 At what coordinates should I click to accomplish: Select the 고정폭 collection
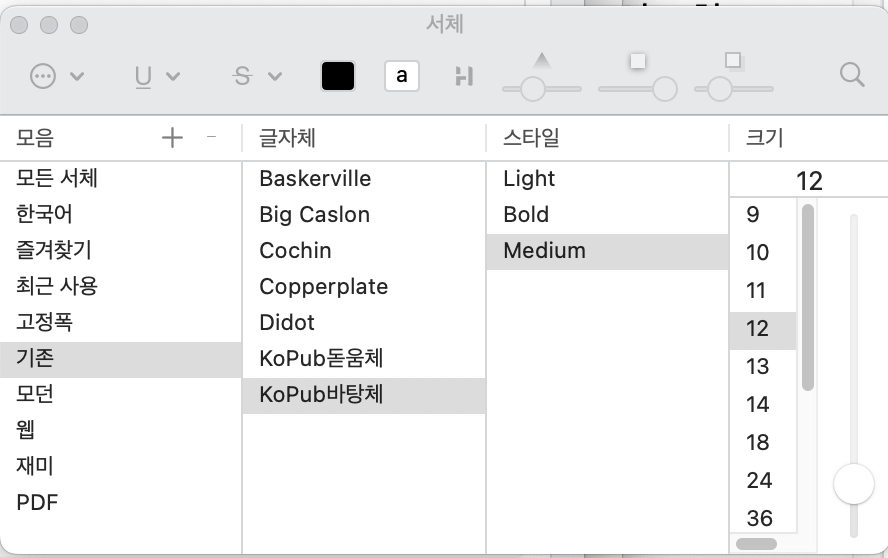click(121, 322)
